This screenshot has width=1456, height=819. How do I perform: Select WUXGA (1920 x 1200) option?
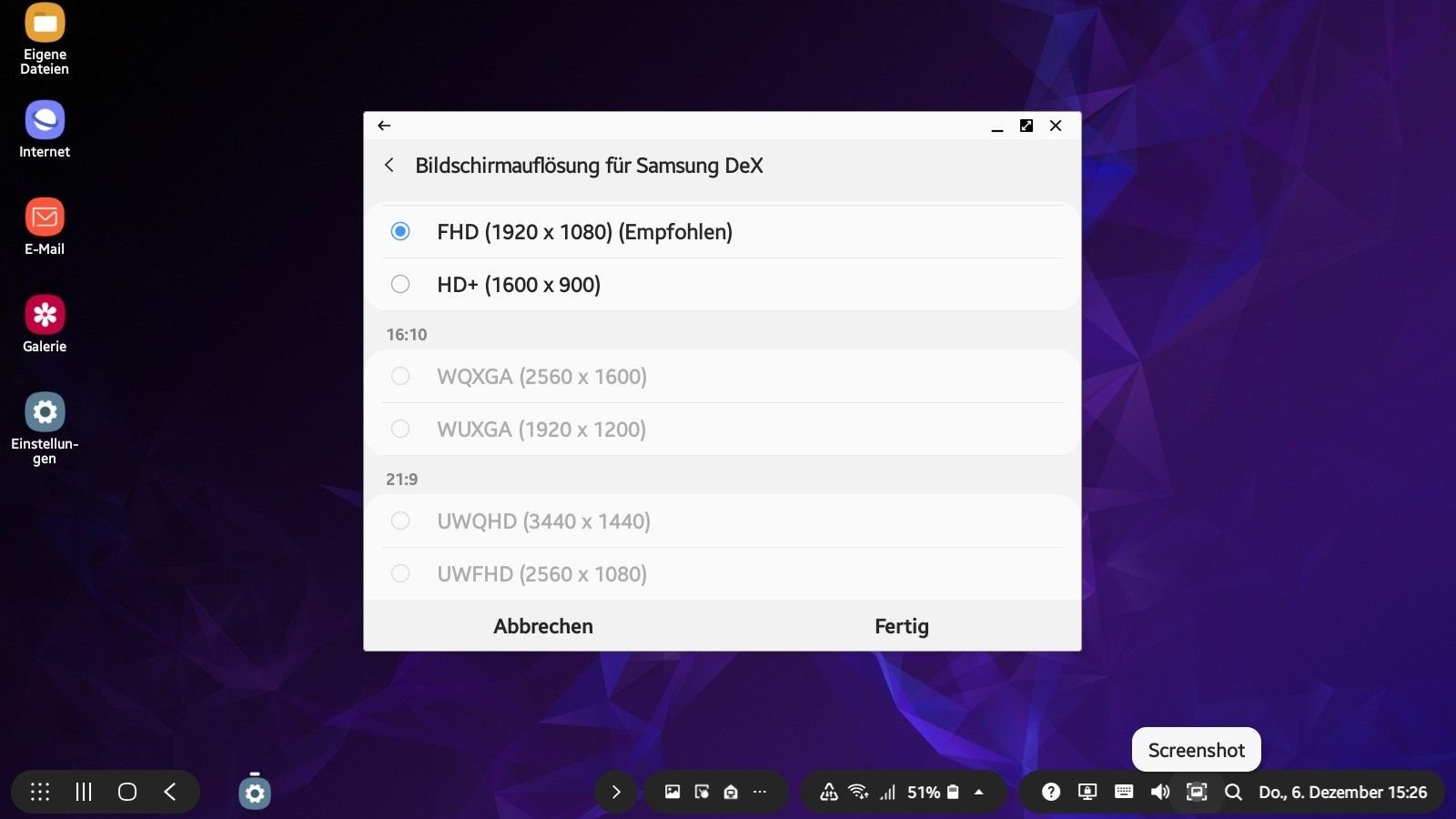click(723, 429)
